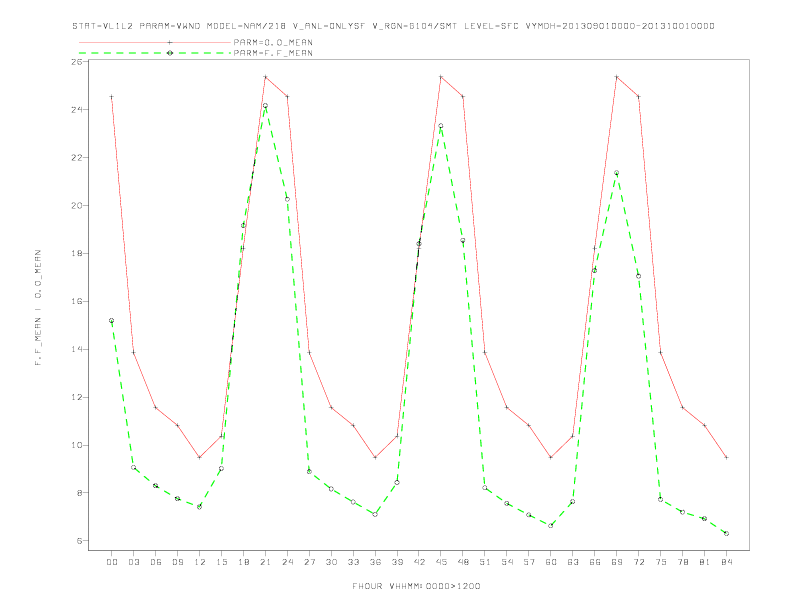Select green forecast peak marker at hour 21
792x612 pixels.
coord(265,106)
